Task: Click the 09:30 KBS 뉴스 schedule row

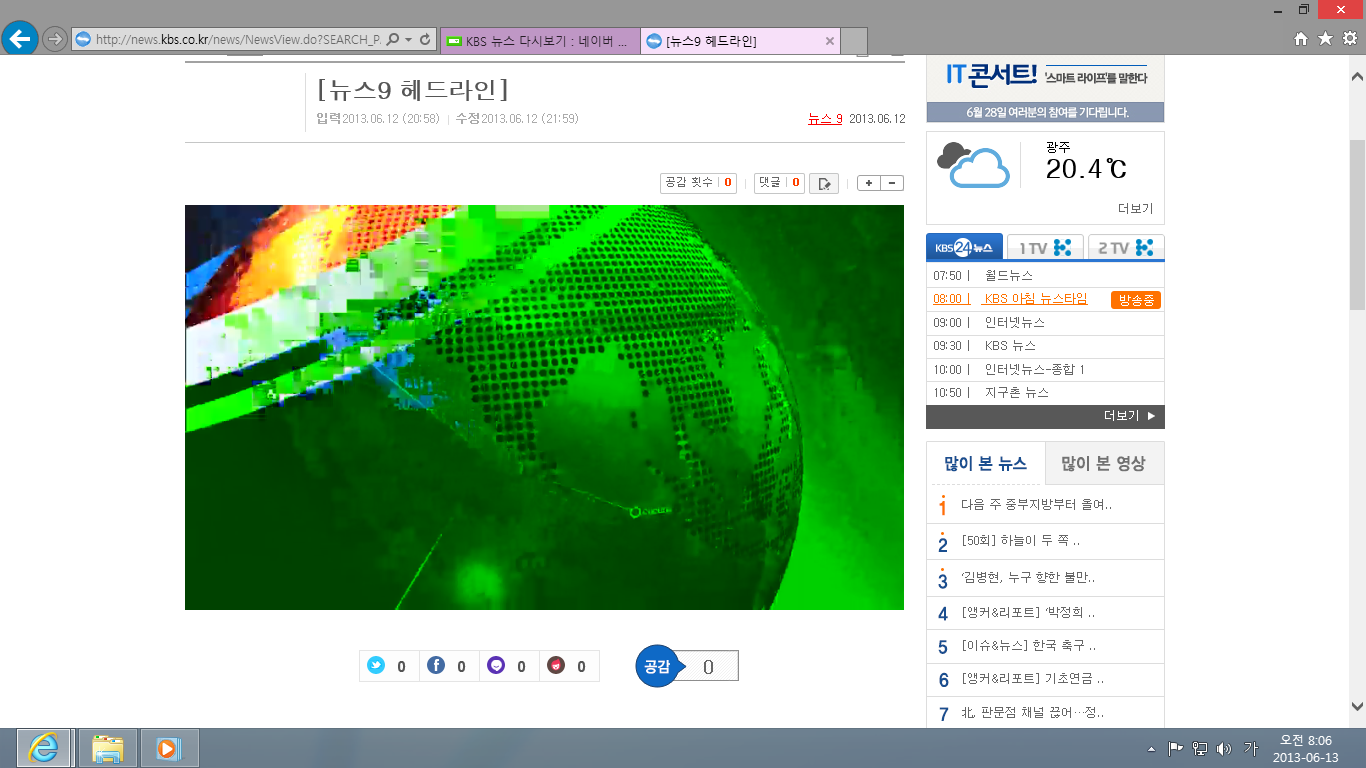Action: (1045, 346)
